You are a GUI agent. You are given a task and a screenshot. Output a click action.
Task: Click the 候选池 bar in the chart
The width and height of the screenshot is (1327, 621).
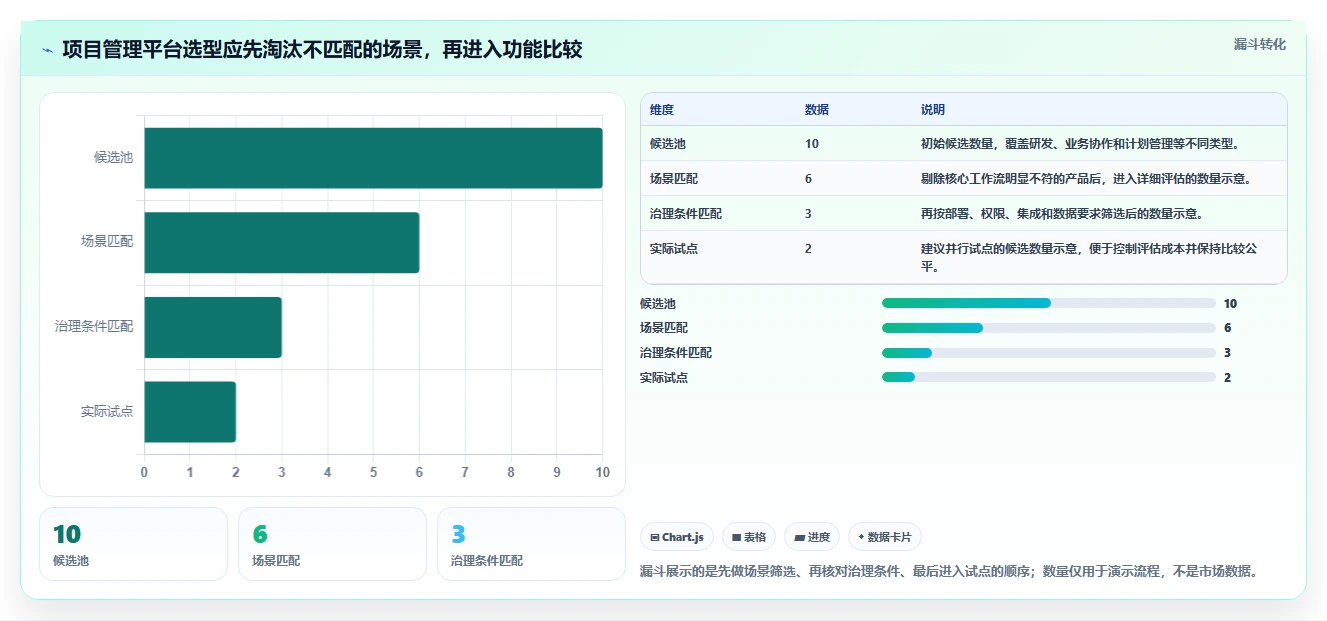click(373, 158)
